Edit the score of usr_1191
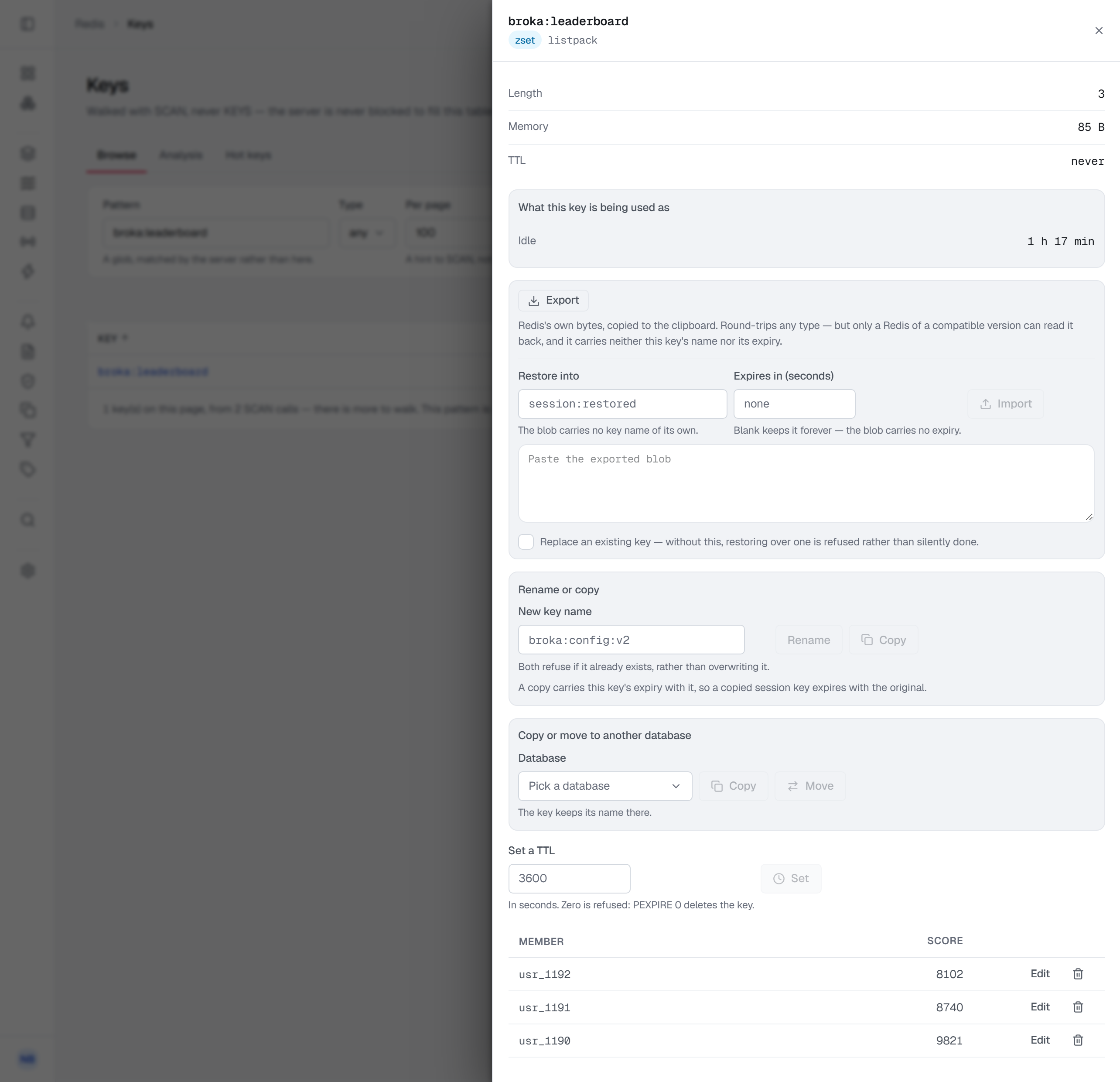1120x1082 pixels. coord(1039,1007)
